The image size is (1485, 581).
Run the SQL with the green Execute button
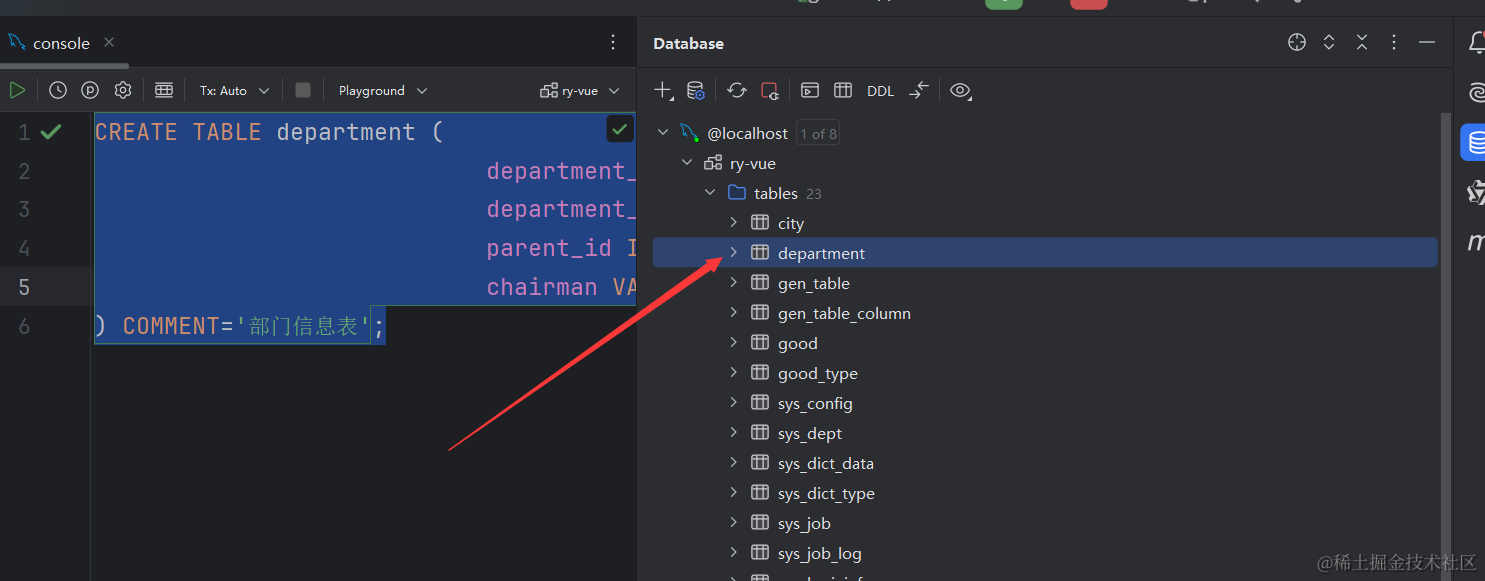17,90
